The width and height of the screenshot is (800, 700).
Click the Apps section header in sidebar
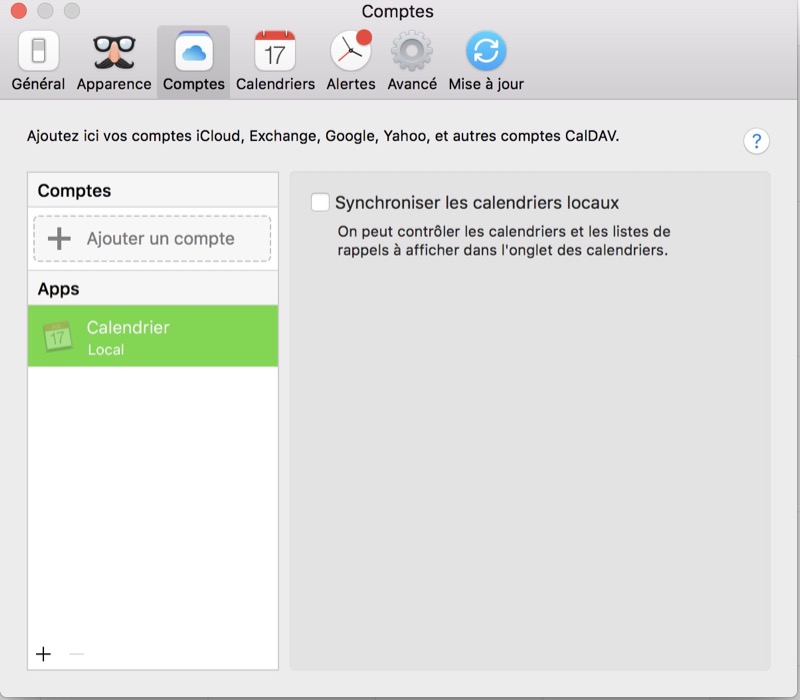coord(58,289)
